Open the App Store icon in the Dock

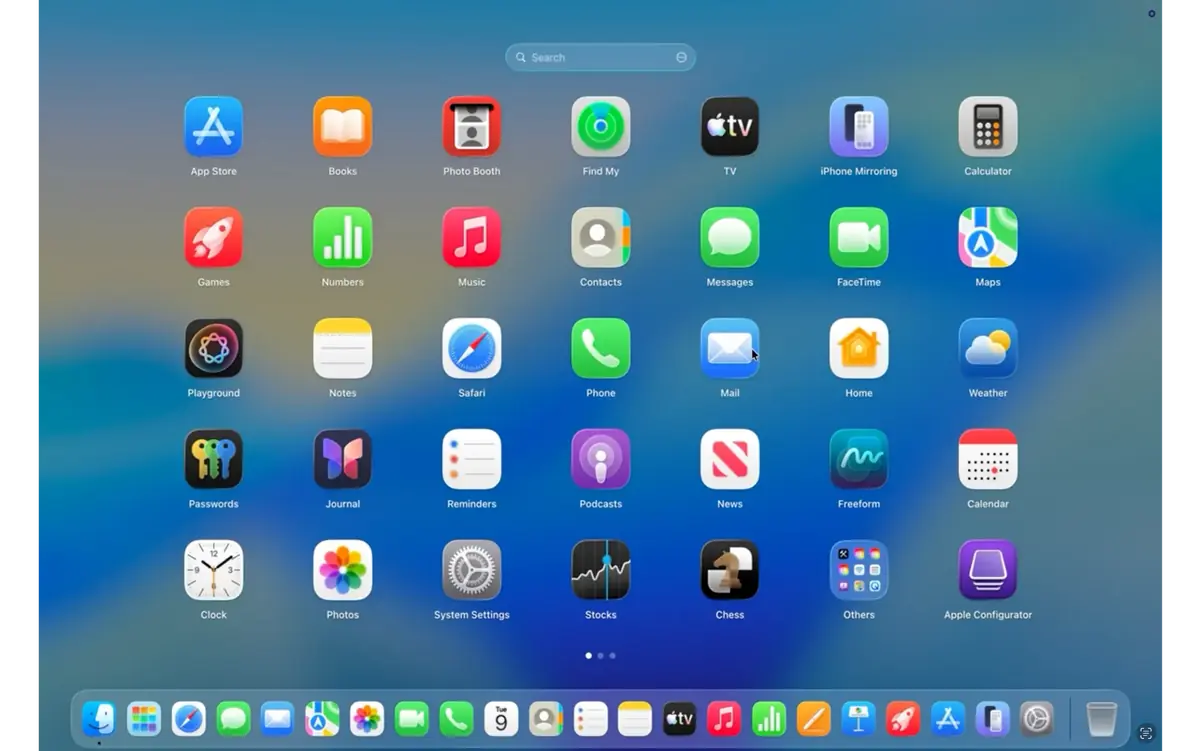[x=947, y=719]
